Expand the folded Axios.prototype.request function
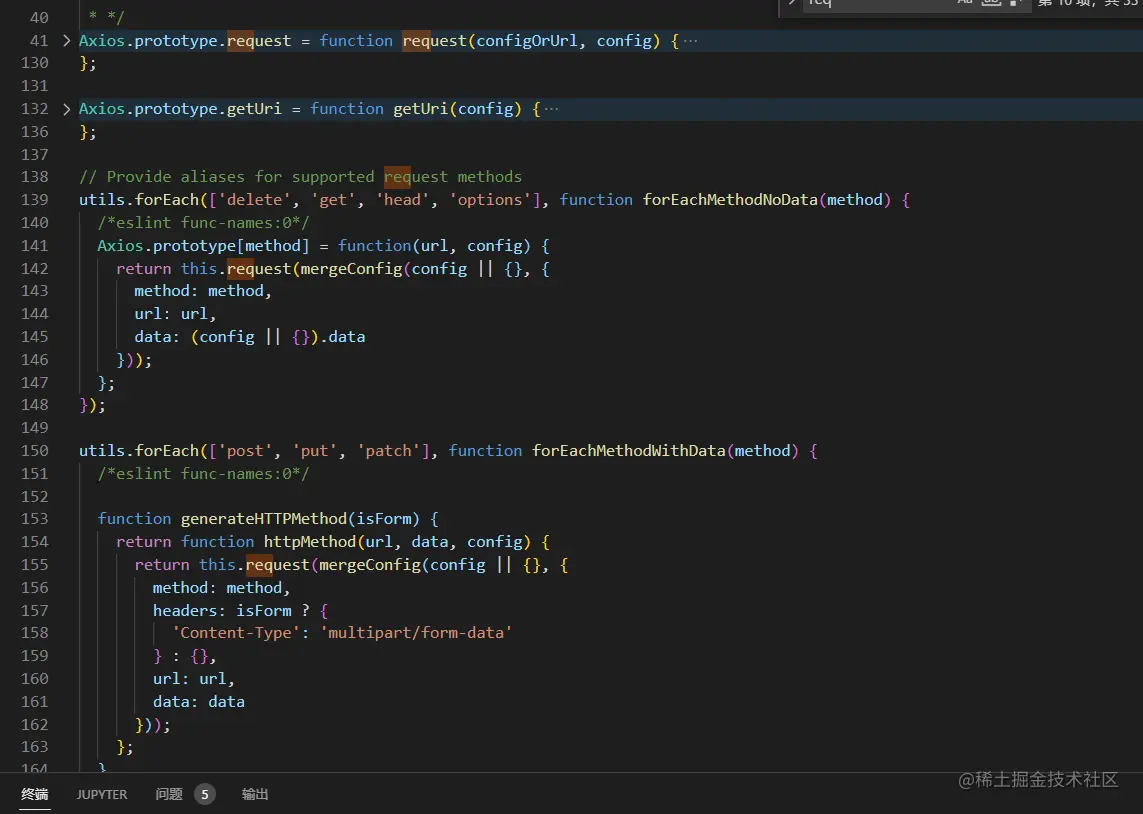The width and height of the screenshot is (1143, 814). tap(66, 41)
